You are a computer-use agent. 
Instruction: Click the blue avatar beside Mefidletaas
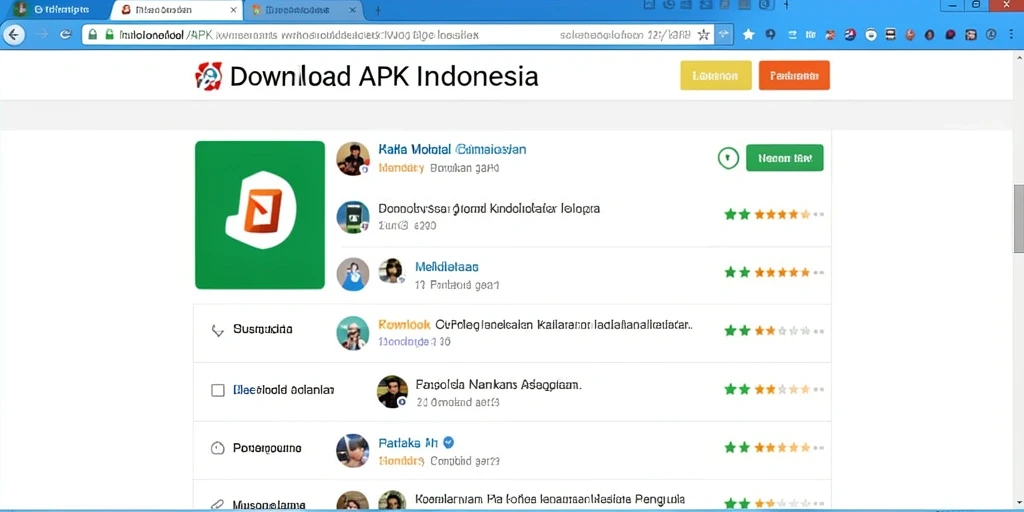353,274
